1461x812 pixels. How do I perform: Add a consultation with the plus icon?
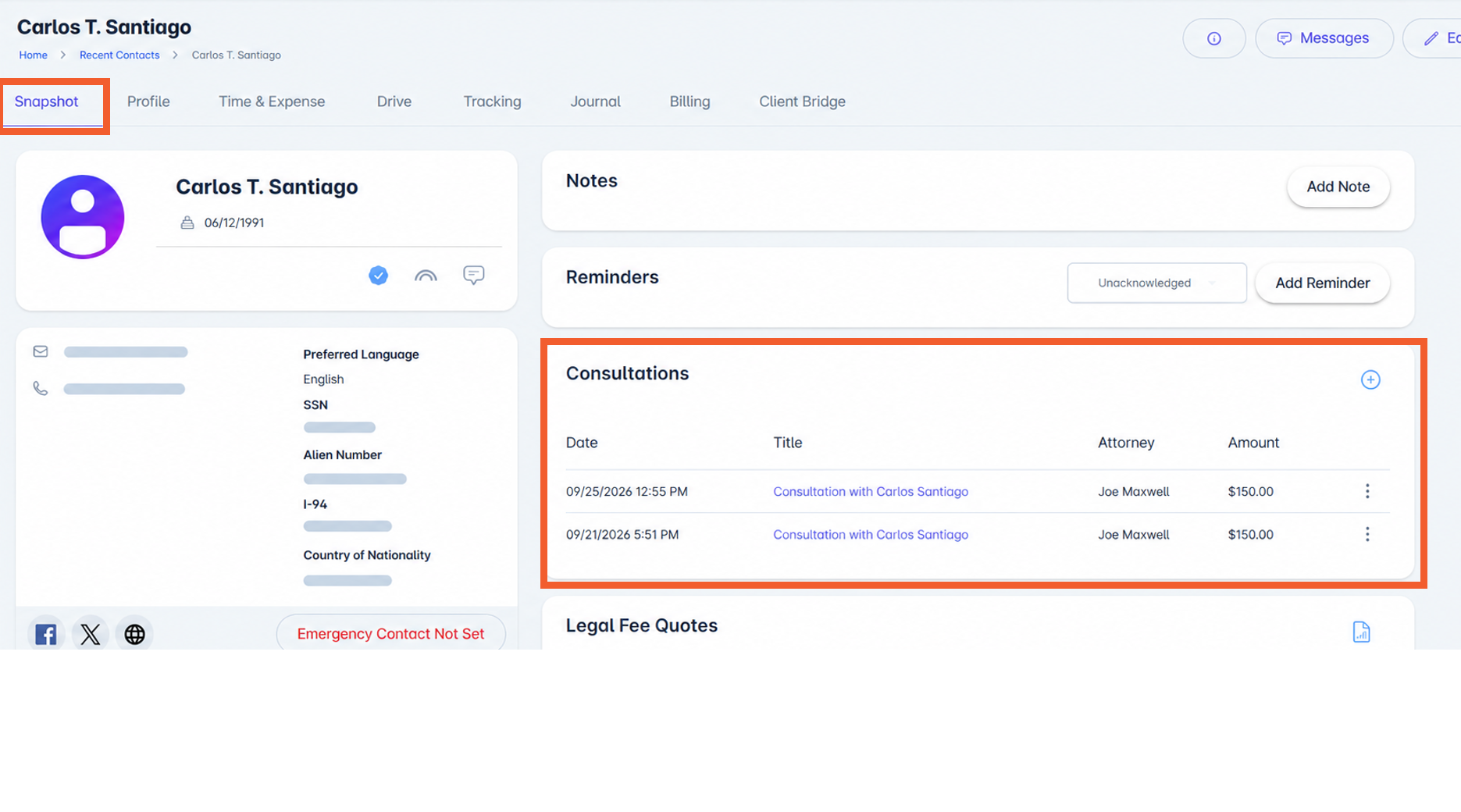tap(1370, 379)
